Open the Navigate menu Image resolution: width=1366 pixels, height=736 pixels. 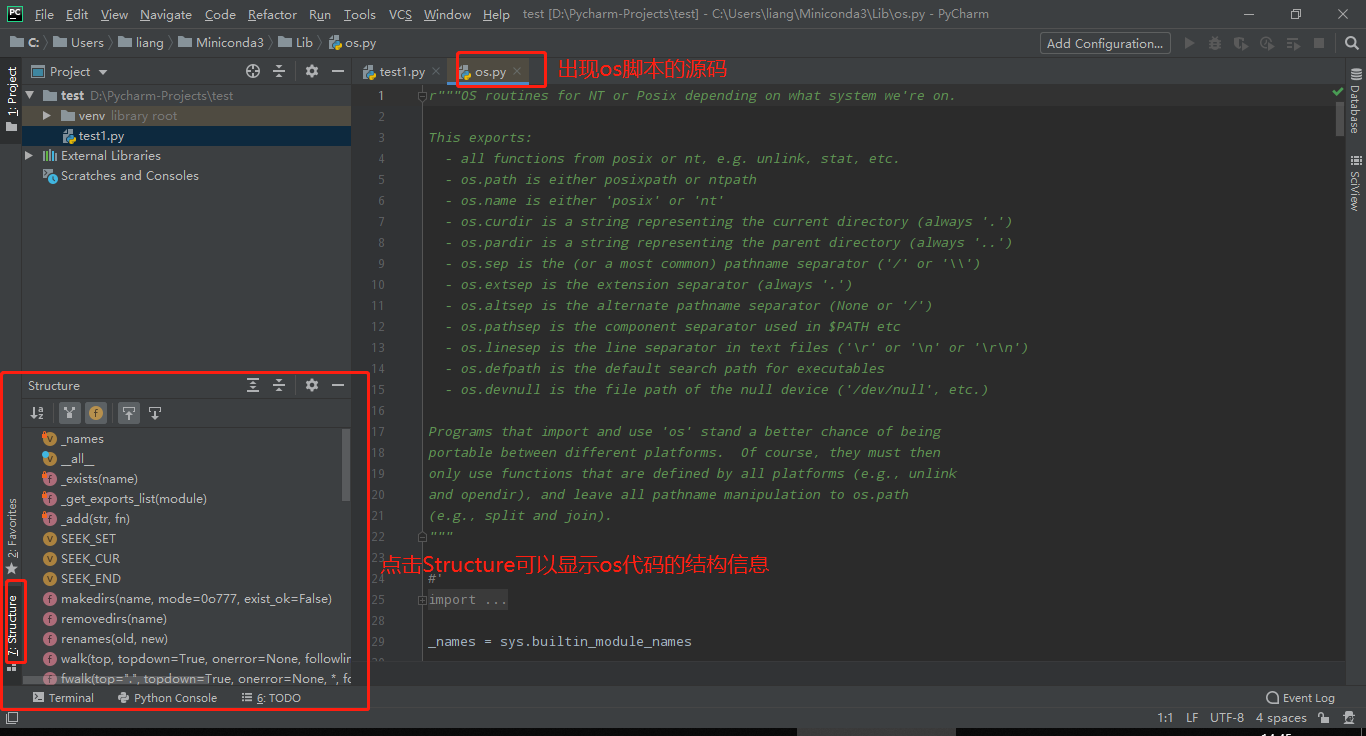pyautogui.click(x=166, y=14)
